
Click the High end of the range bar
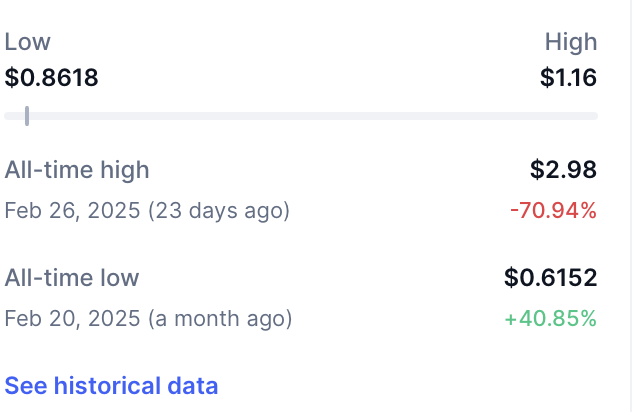coord(592,116)
